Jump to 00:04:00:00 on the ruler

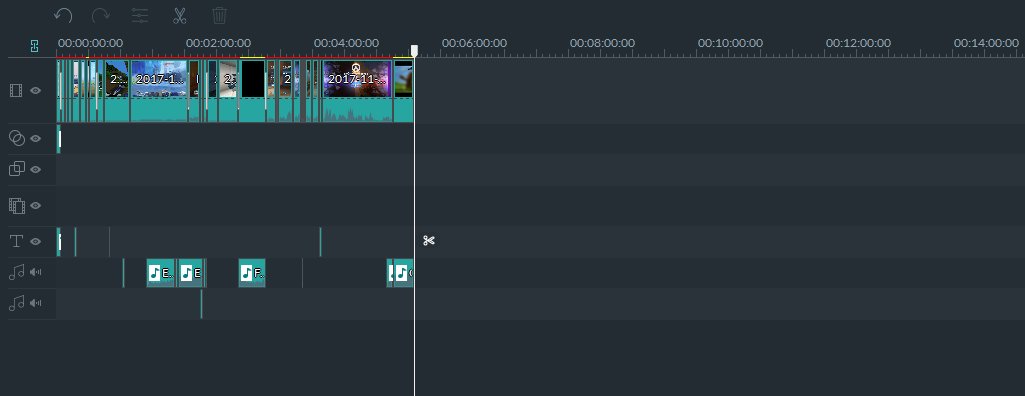[x=346, y=43]
